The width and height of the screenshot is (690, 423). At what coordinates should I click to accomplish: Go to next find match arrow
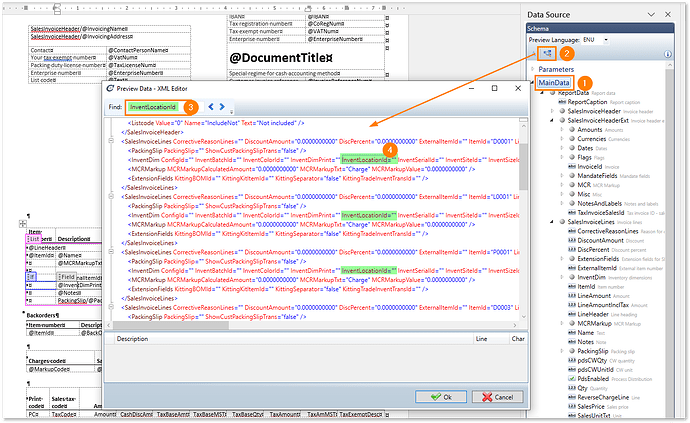pyautogui.click(x=222, y=107)
